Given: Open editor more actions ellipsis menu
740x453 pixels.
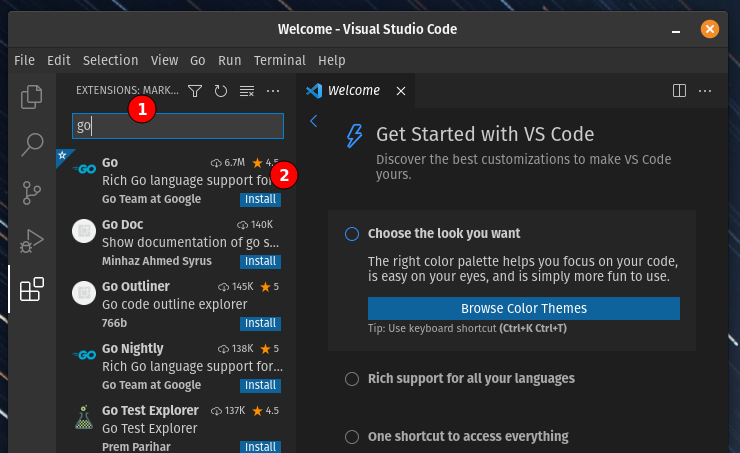Looking at the screenshot, I should 705,91.
